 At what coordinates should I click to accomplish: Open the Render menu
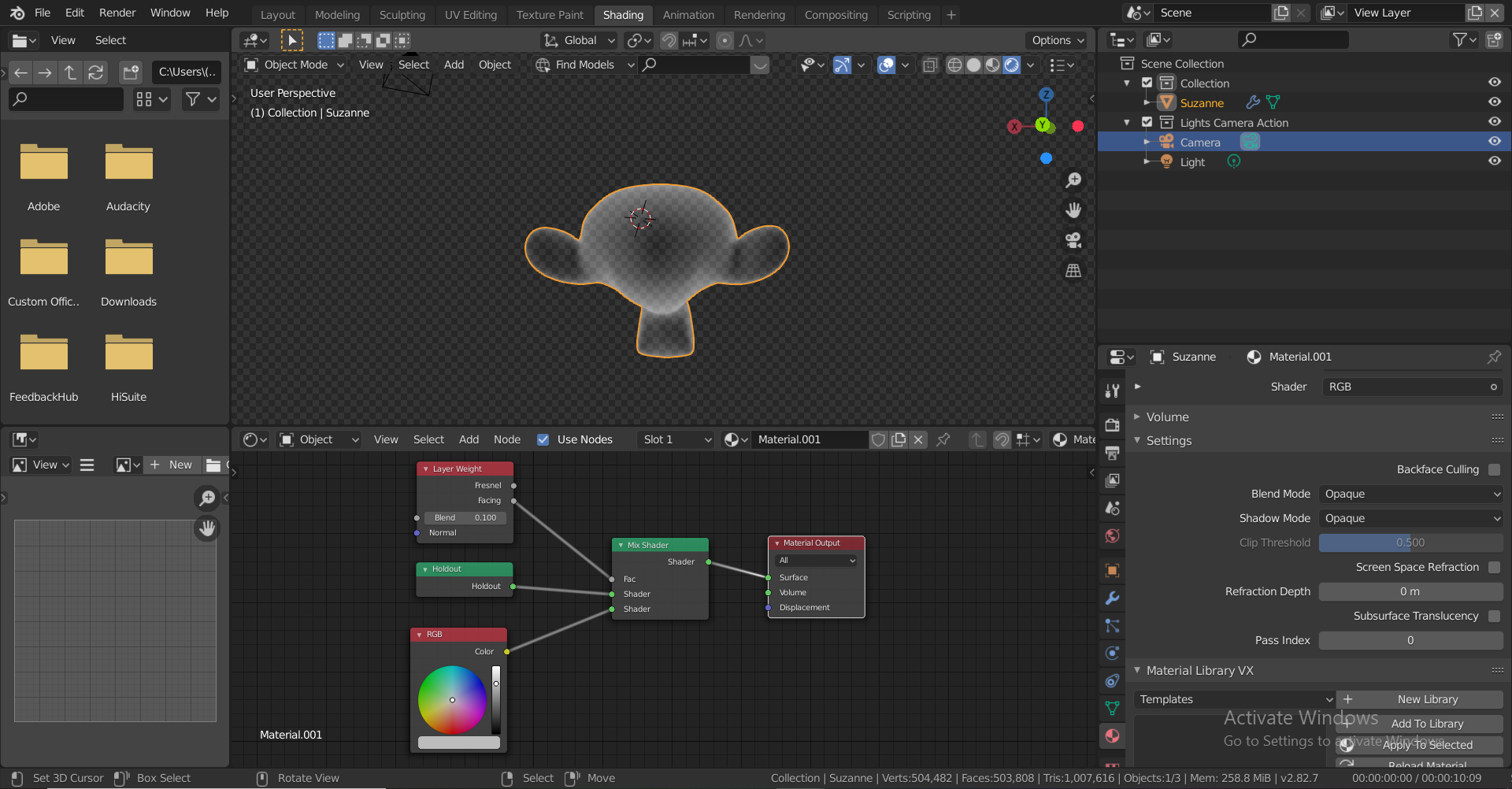(x=117, y=13)
